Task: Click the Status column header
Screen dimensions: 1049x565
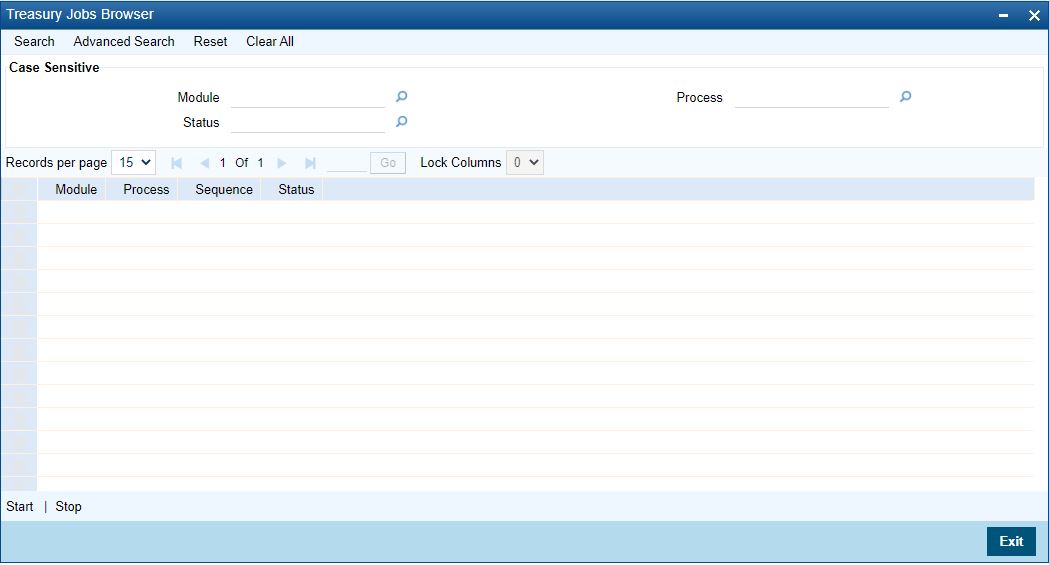Action: pos(296,189)
